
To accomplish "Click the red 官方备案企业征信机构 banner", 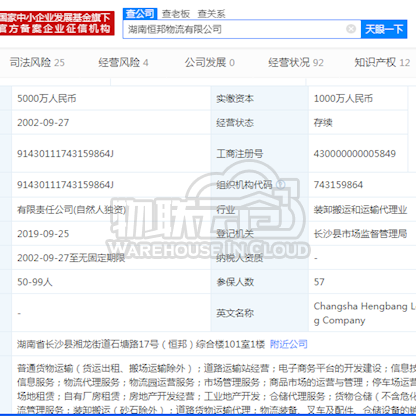I will point(56,23).
